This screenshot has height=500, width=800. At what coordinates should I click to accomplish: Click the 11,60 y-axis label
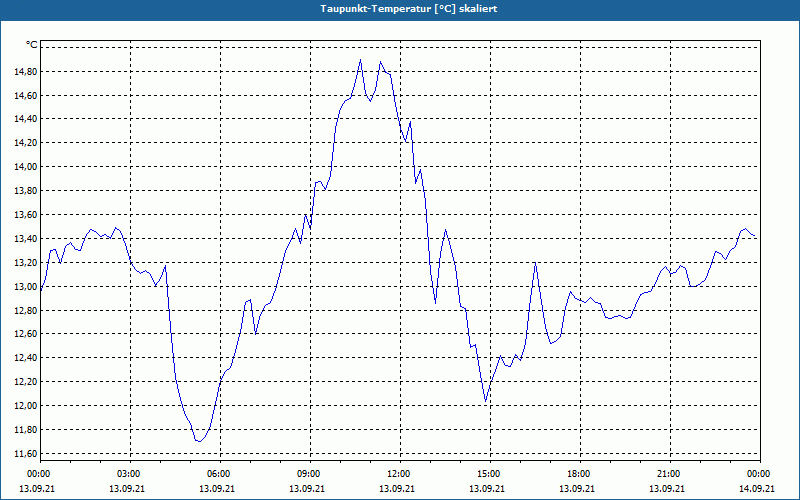[x=25, y=454]
